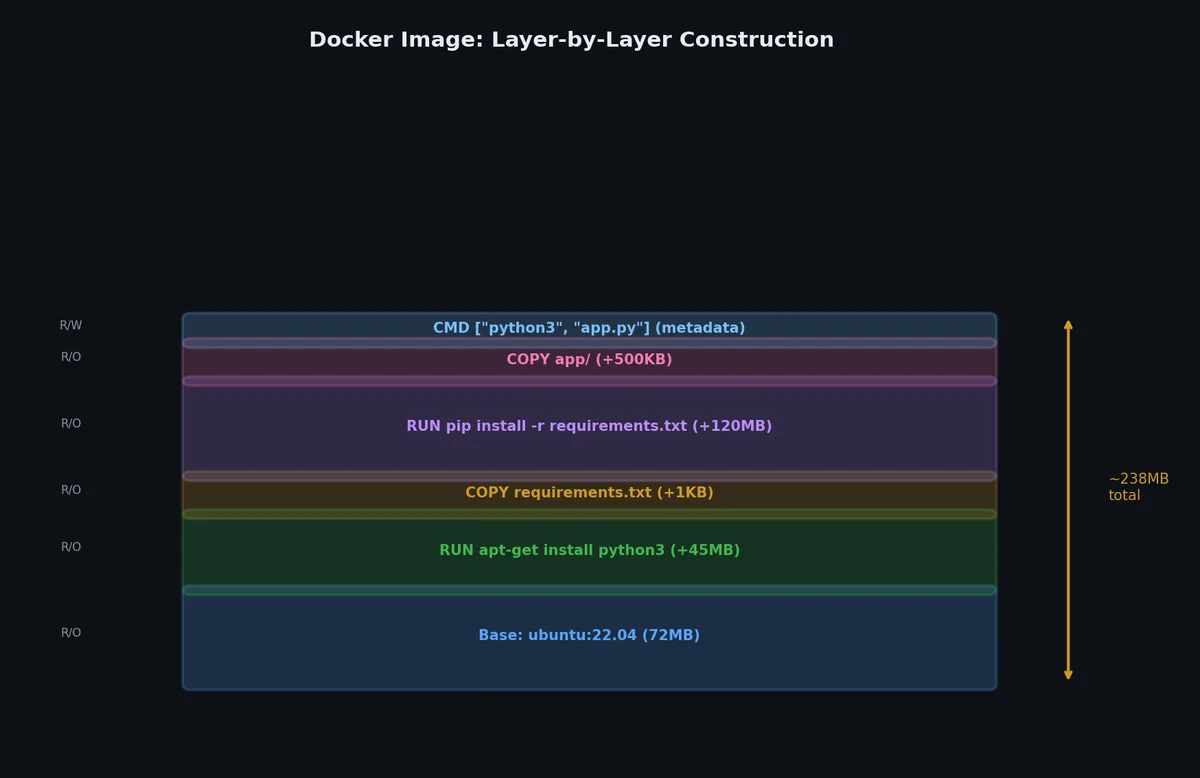
Task: Click the R/W label beside the CMD layer
Action: pos(71,326)
